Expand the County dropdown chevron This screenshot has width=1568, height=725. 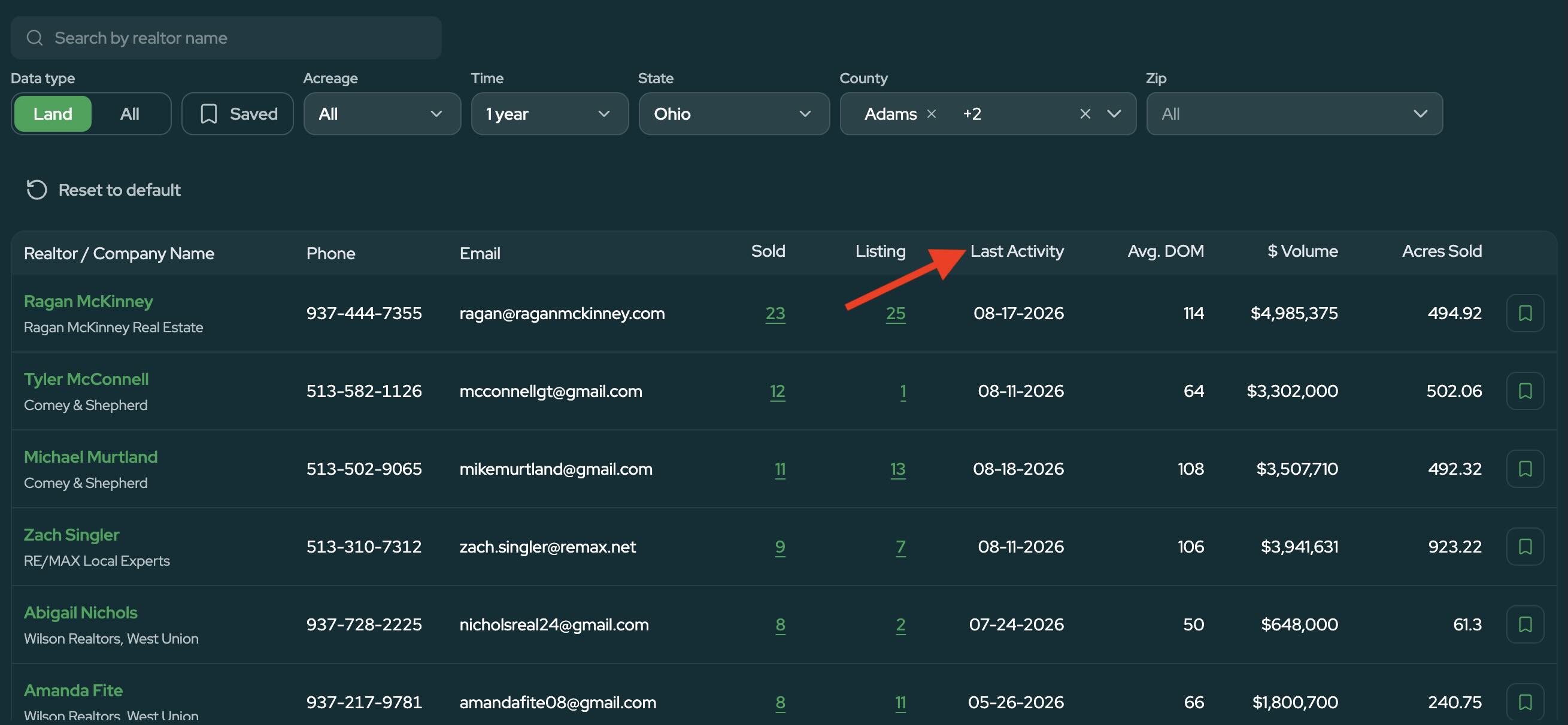1114,114
